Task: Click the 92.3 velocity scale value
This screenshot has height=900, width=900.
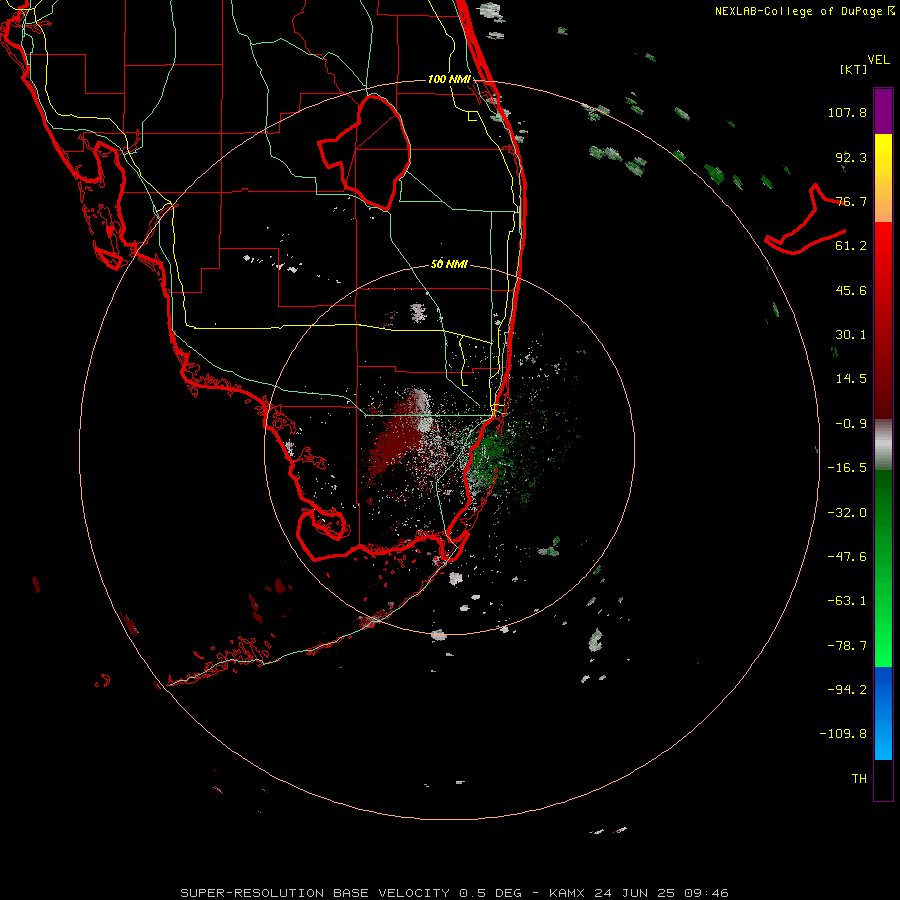Action: click(x=851, y=157)
